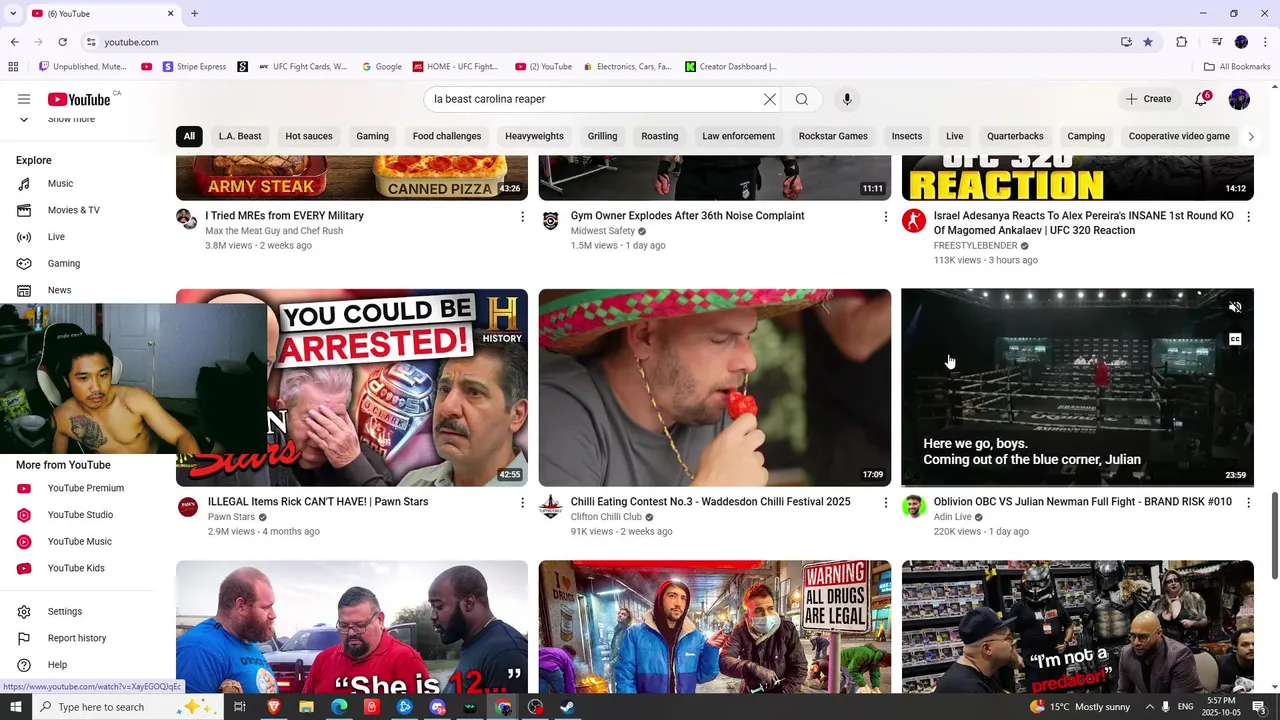Image resolution: width=1280 pixels, height=720 pixels.
Task: Toggle captions on the Oblivion OBC preview
Action: pyautogui.click(x=1235, y=339)
